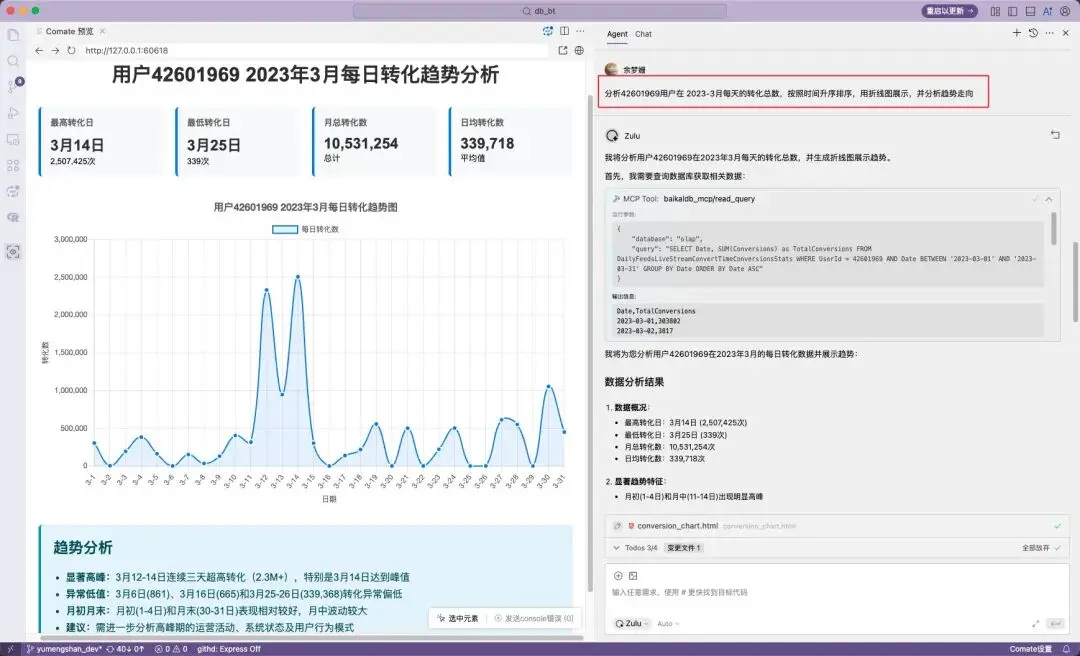Click the 重启以更新 button
The width and height of the screenshot is (1080, 656).
click(949, 11)
